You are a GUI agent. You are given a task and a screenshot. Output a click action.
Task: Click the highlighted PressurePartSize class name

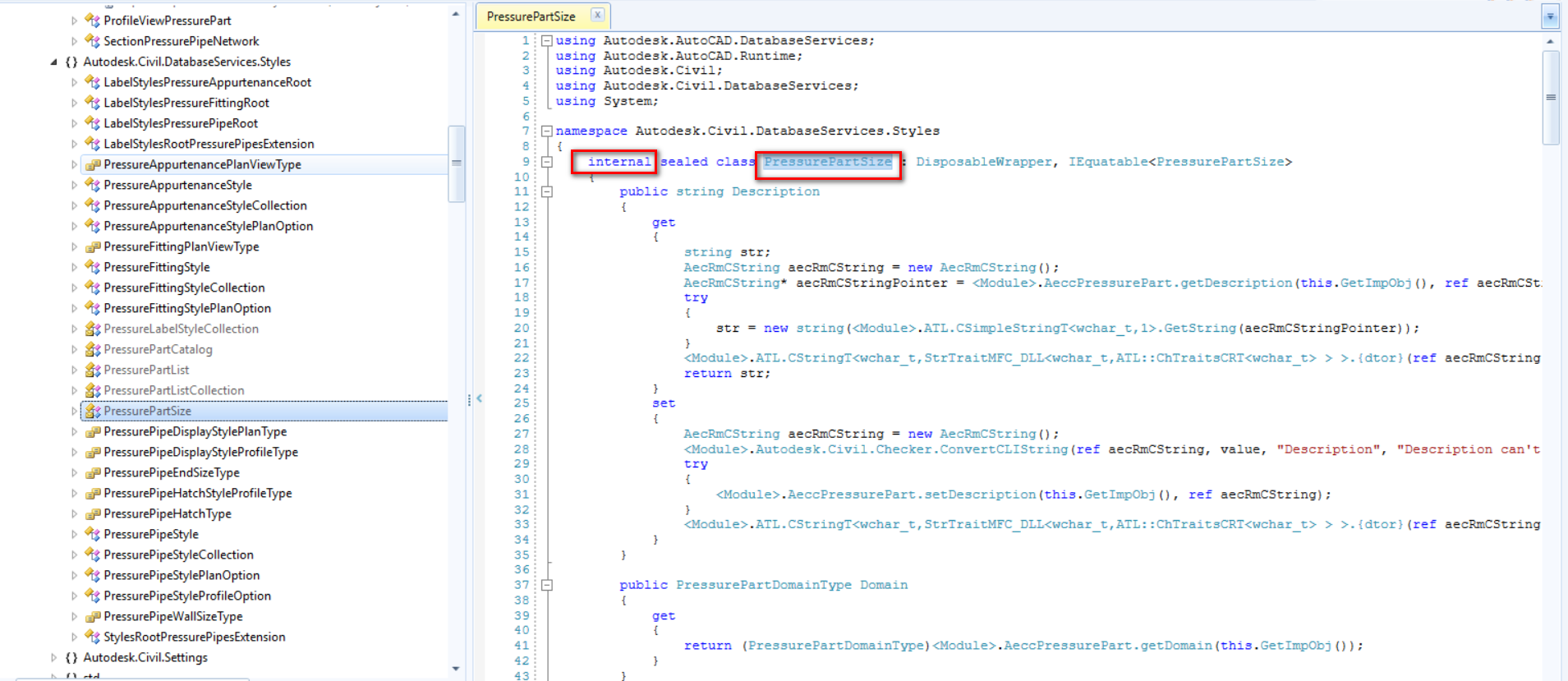827,162
